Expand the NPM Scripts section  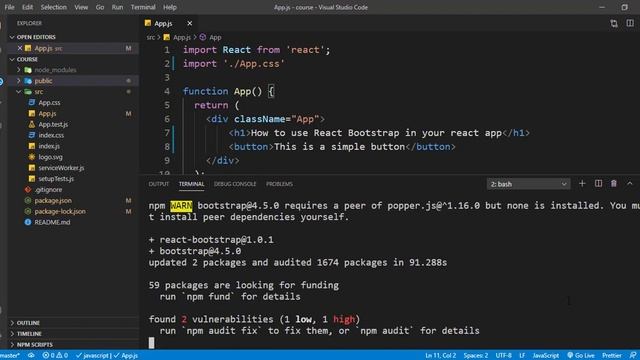click(x=34, y=345)
